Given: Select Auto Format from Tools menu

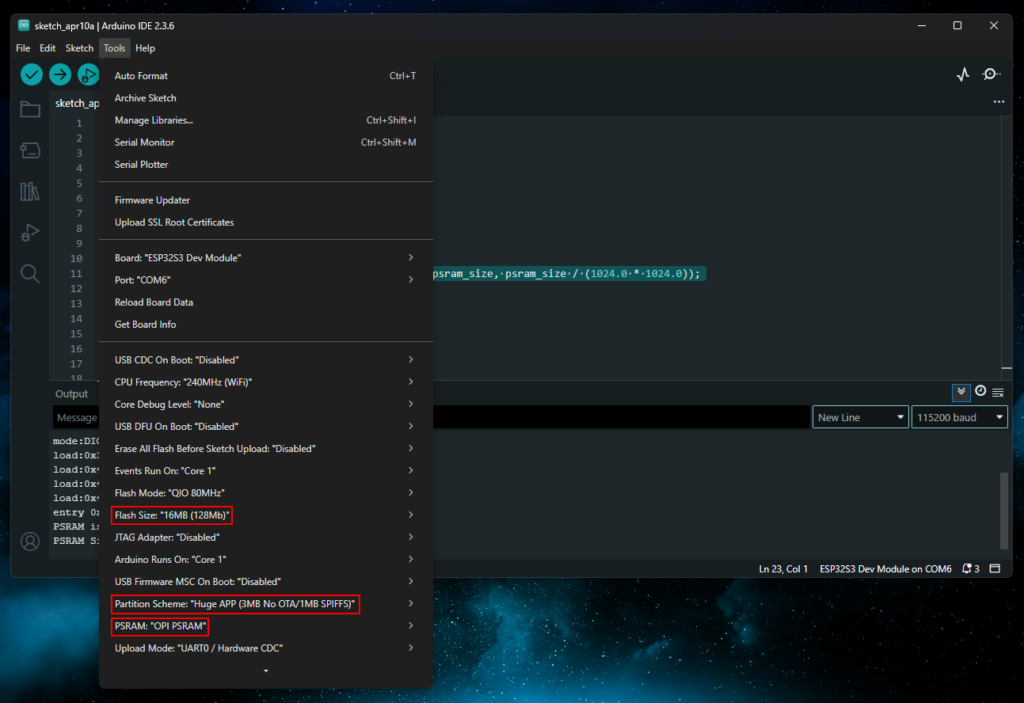Looking at the screenshot, I should tap(141, 76).
